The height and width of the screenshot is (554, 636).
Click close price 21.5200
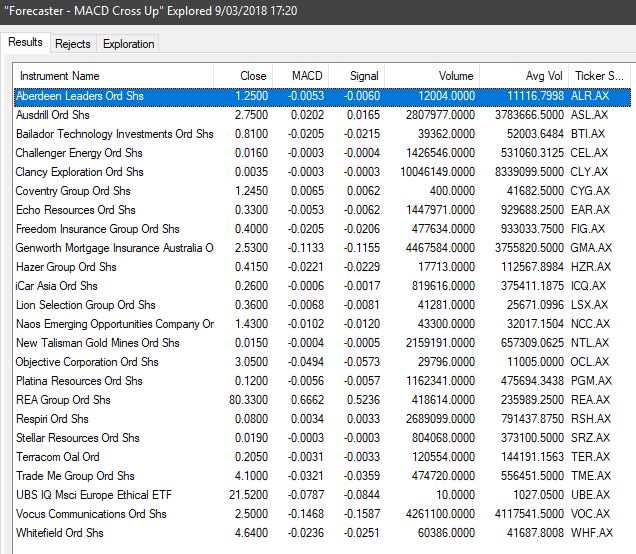(248, 495)
